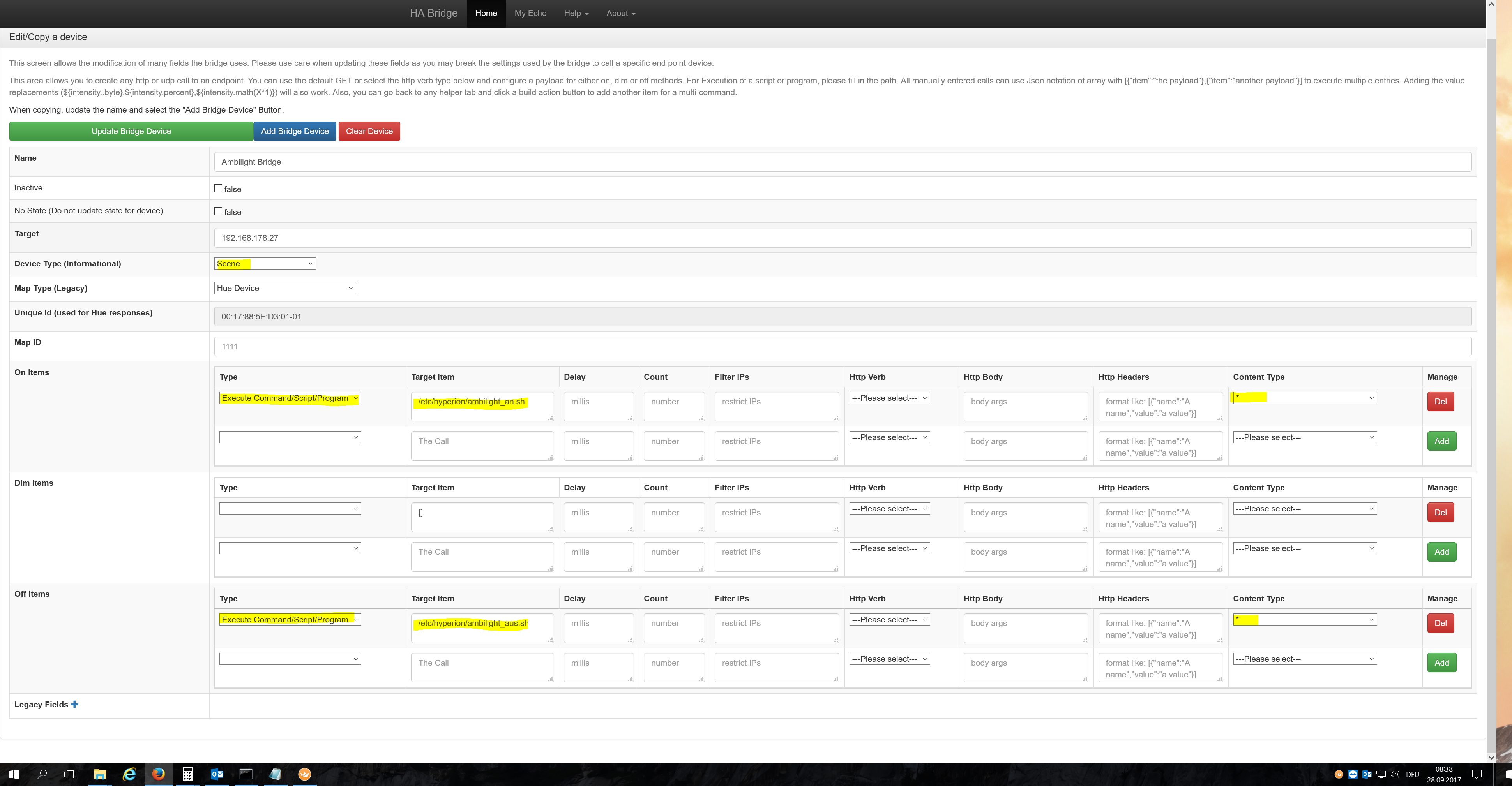Click TeamViewer icon in system tray
The width and height of the screenshot is (1512, 786).
pos(1353,774)
